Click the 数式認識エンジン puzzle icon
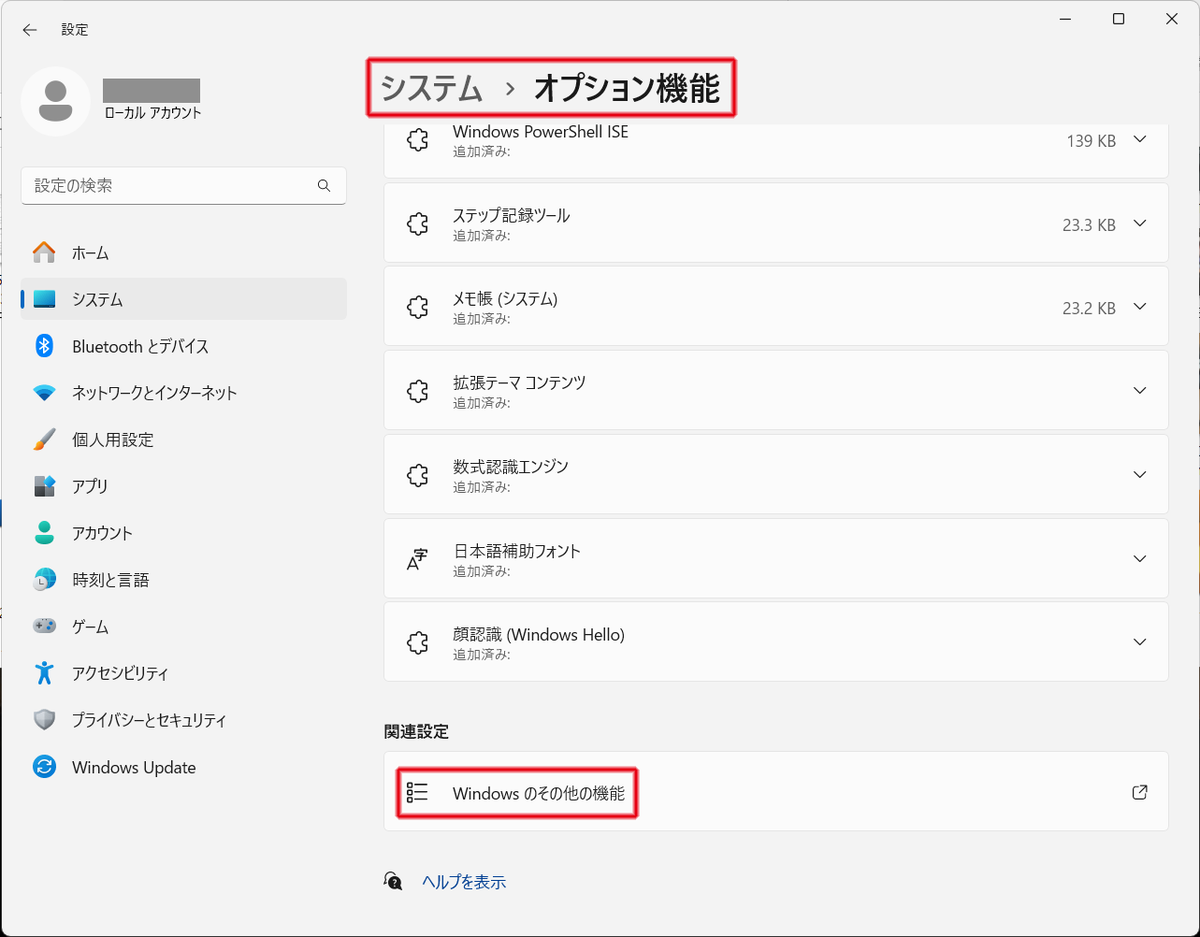The width and height of the screenshot is (1200, 937). click(x=418, y=475)
